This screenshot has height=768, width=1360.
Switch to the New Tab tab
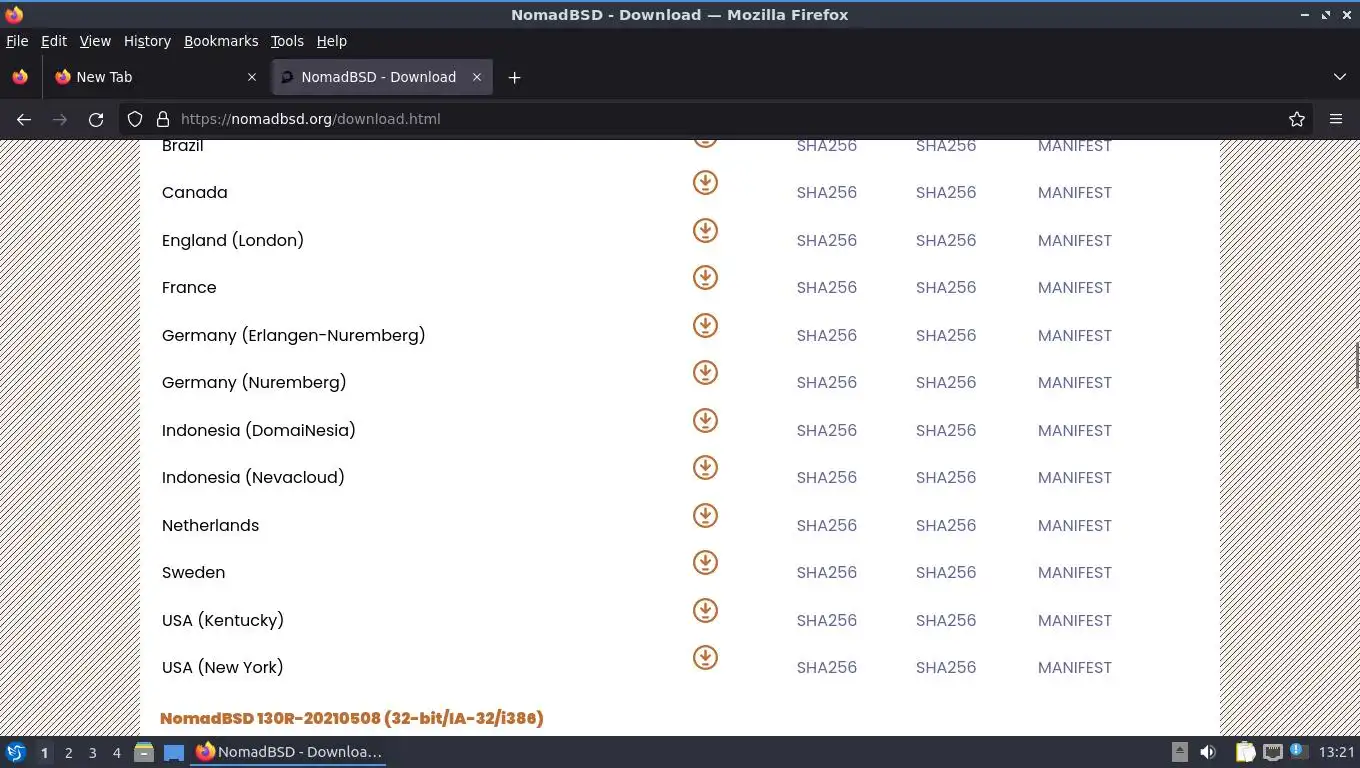[155, 77]
